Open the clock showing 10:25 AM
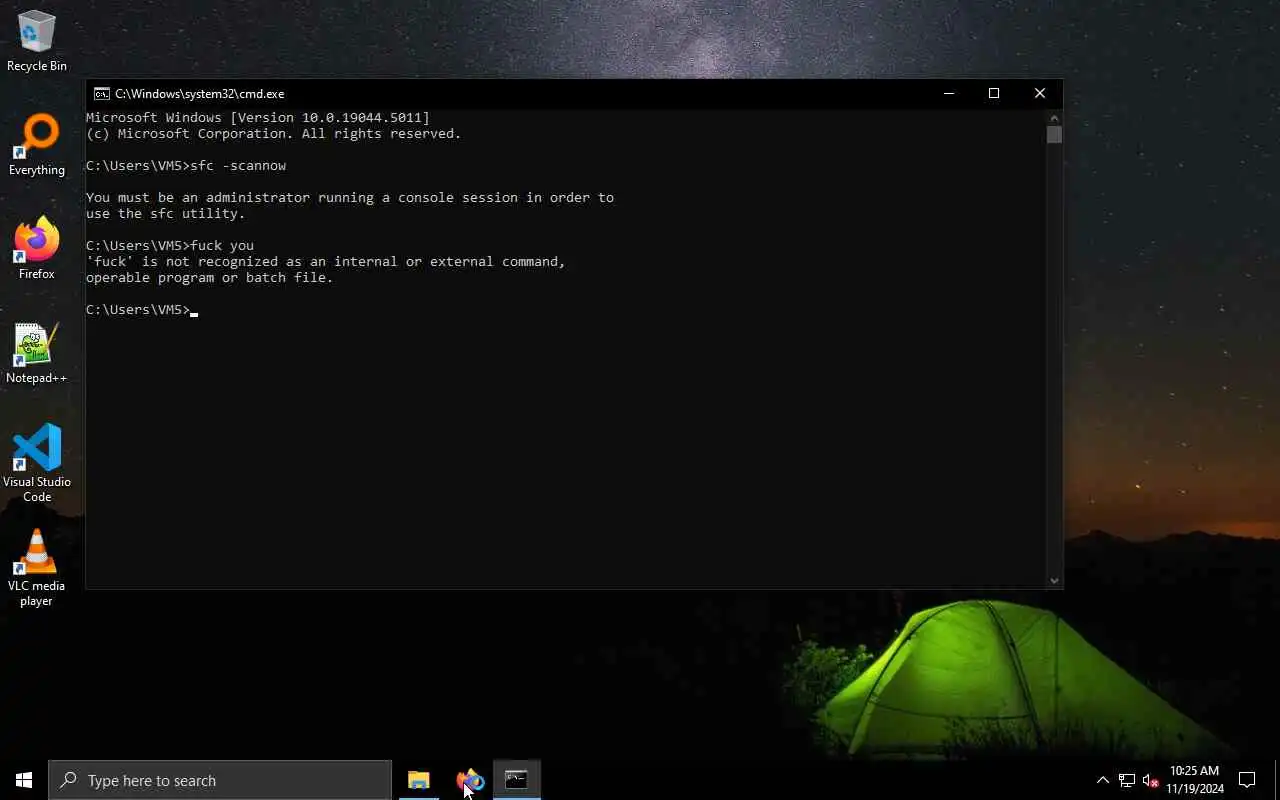Viewport: 1280px width, 800px height. click(x=1195, y=780)
